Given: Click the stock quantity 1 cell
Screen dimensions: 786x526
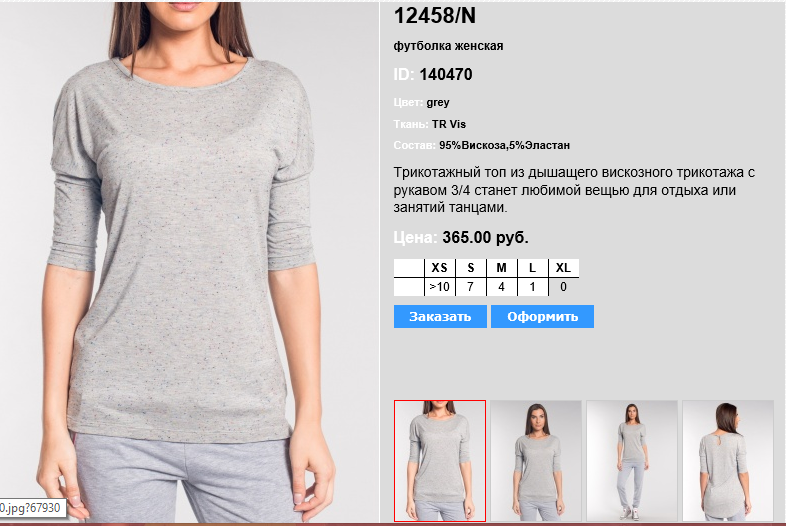Looking at the screenshot, I should pos(532,287).
